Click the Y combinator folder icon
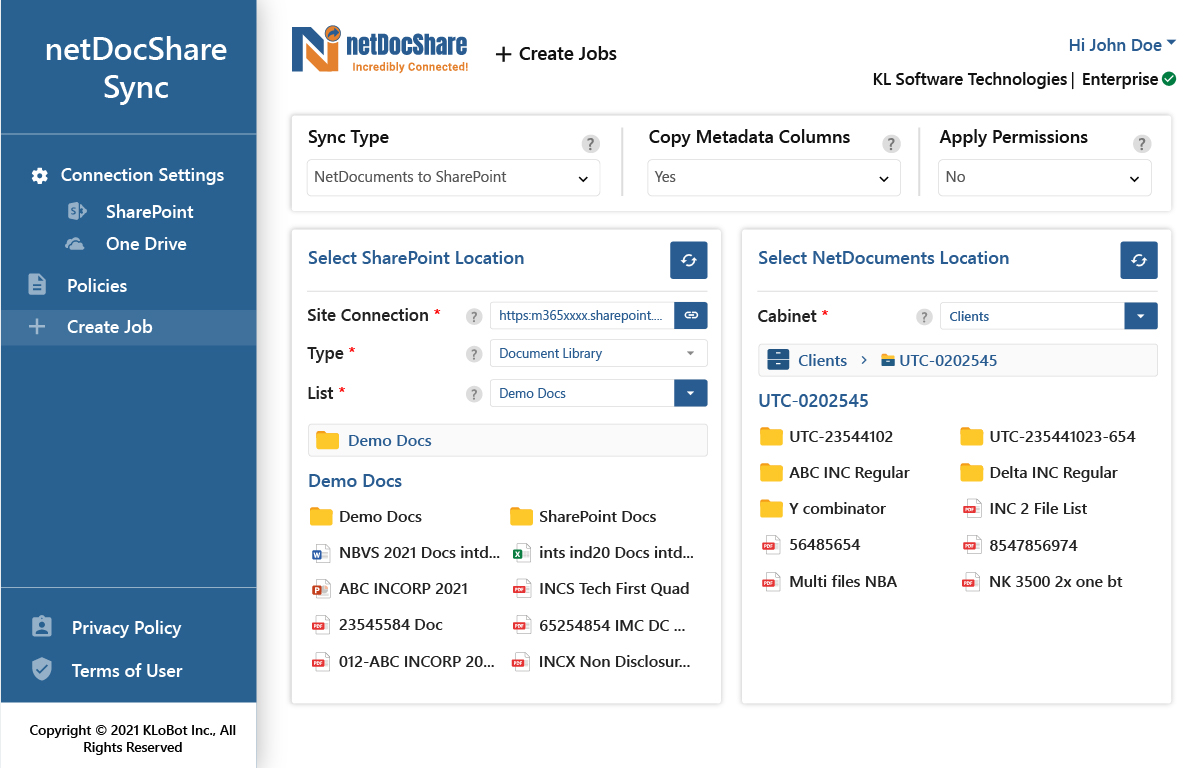This screenshot has height=768, width=1200. click(x=771, y=508)
